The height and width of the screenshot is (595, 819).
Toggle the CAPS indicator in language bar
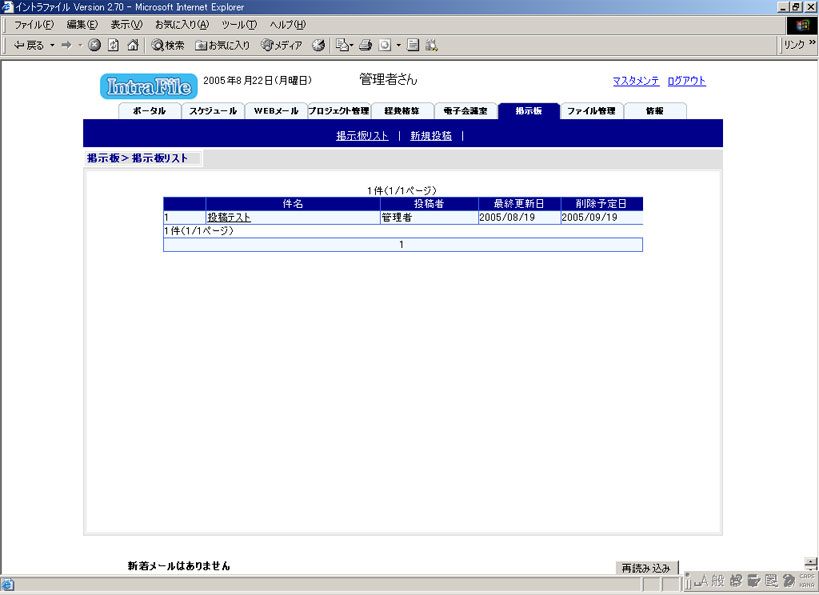click(807, 576)
